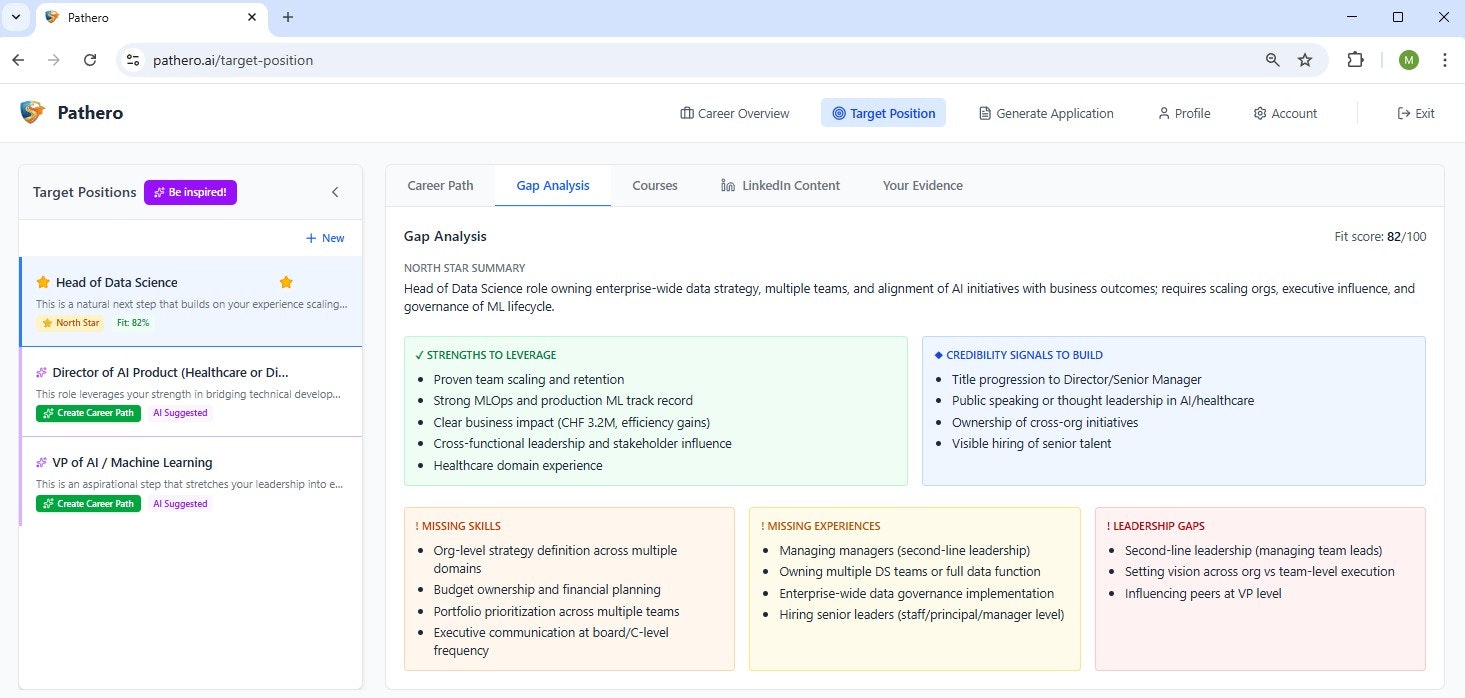
Task: Open Generate Application page
Action: coord(1045,113)
